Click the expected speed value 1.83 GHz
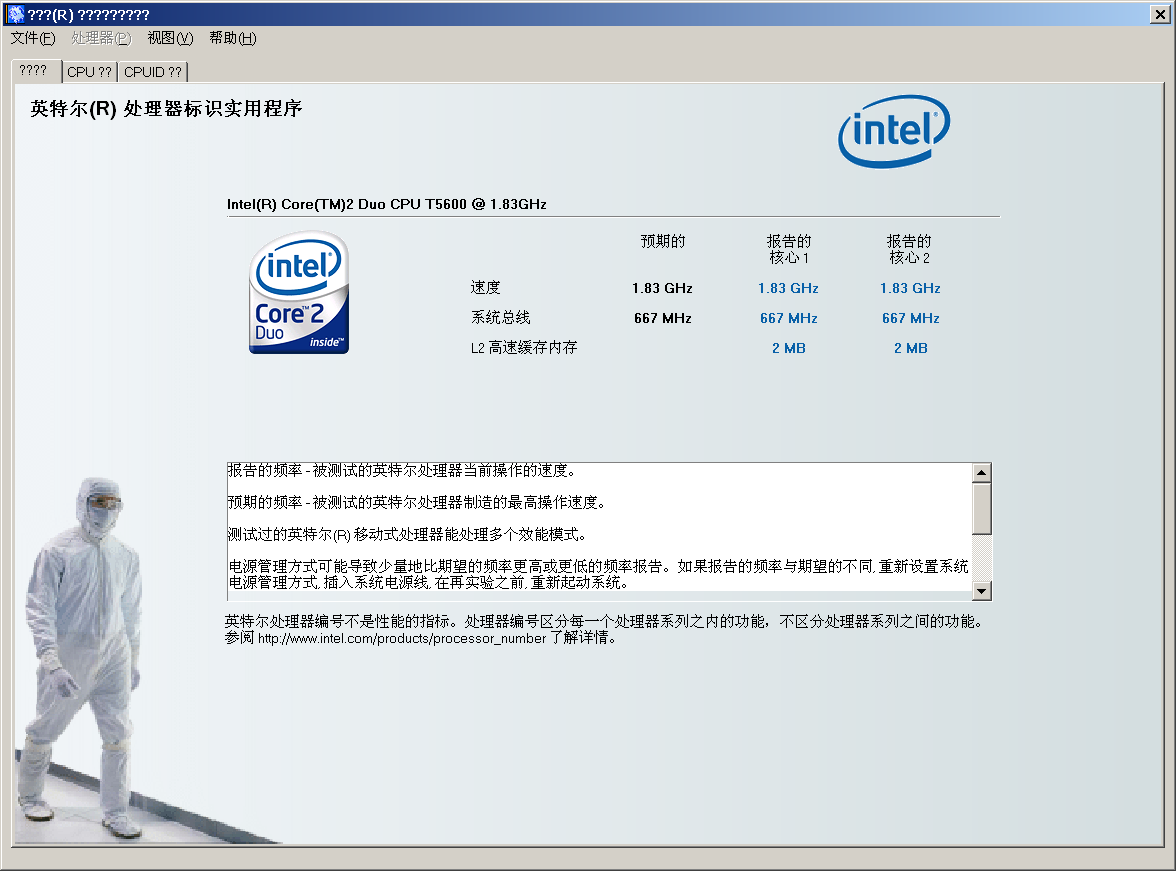Viewport: 1176px width, 871px height. tap(662, 288)
